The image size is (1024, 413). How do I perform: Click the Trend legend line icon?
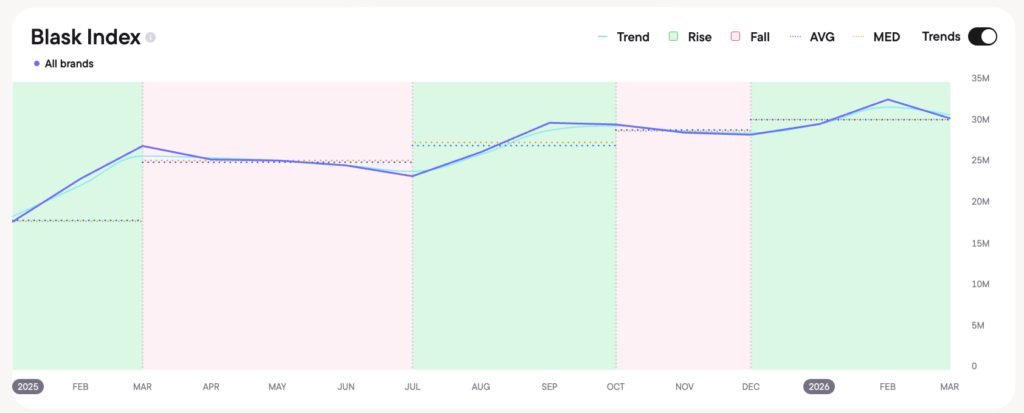coord(603,37)
